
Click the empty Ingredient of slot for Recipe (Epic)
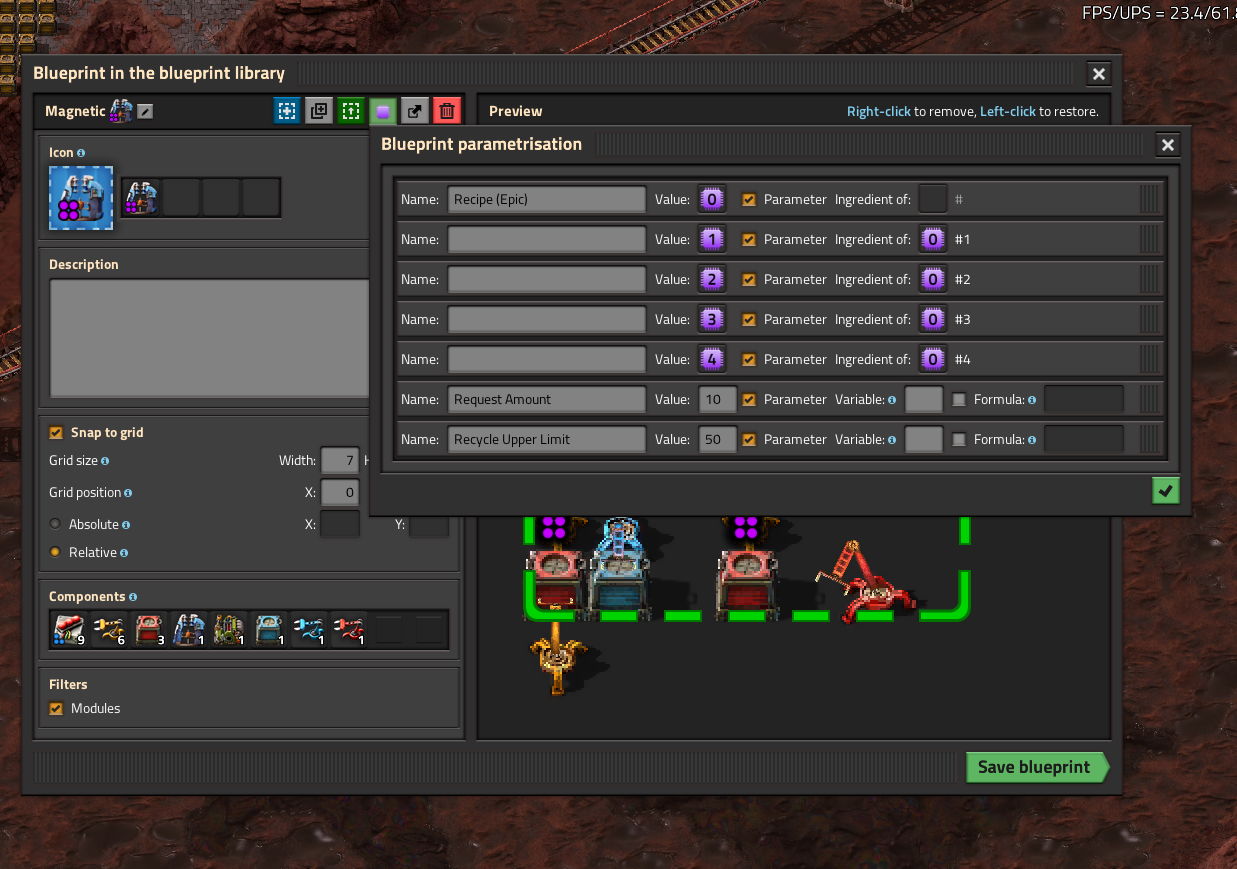[932, 199]
